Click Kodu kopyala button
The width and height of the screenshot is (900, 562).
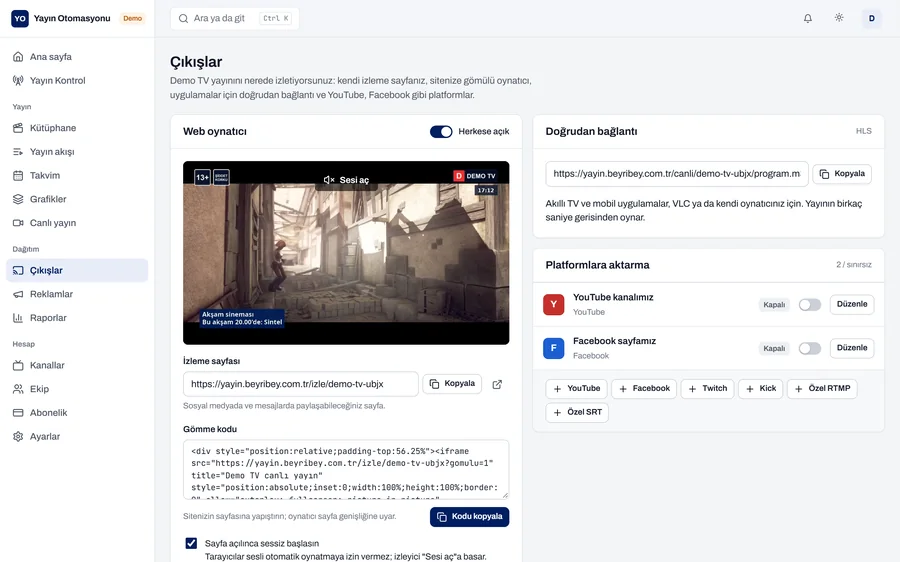(x=470, y=517)
